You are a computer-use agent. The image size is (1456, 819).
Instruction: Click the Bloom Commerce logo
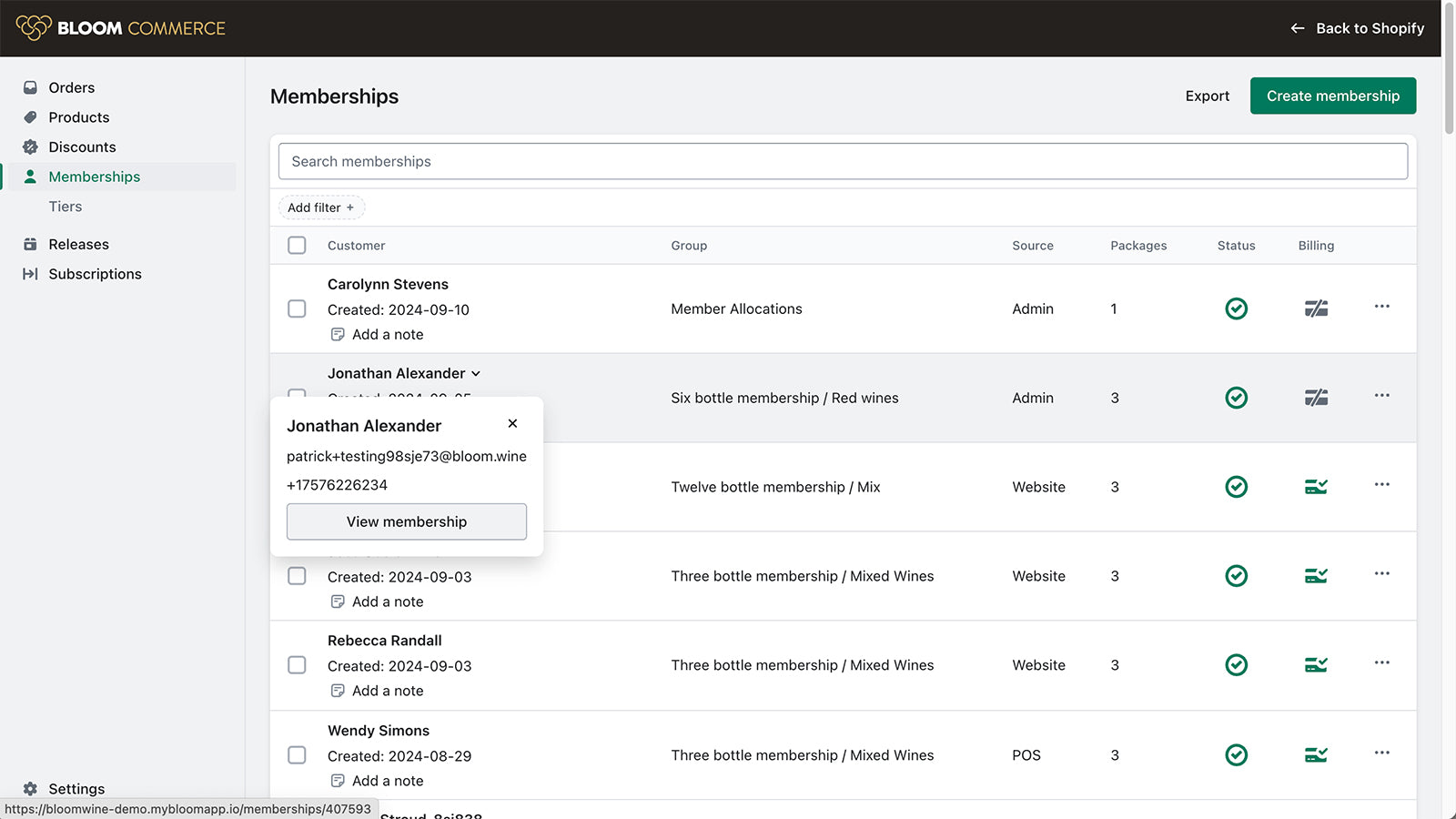[x=121, y=27]
